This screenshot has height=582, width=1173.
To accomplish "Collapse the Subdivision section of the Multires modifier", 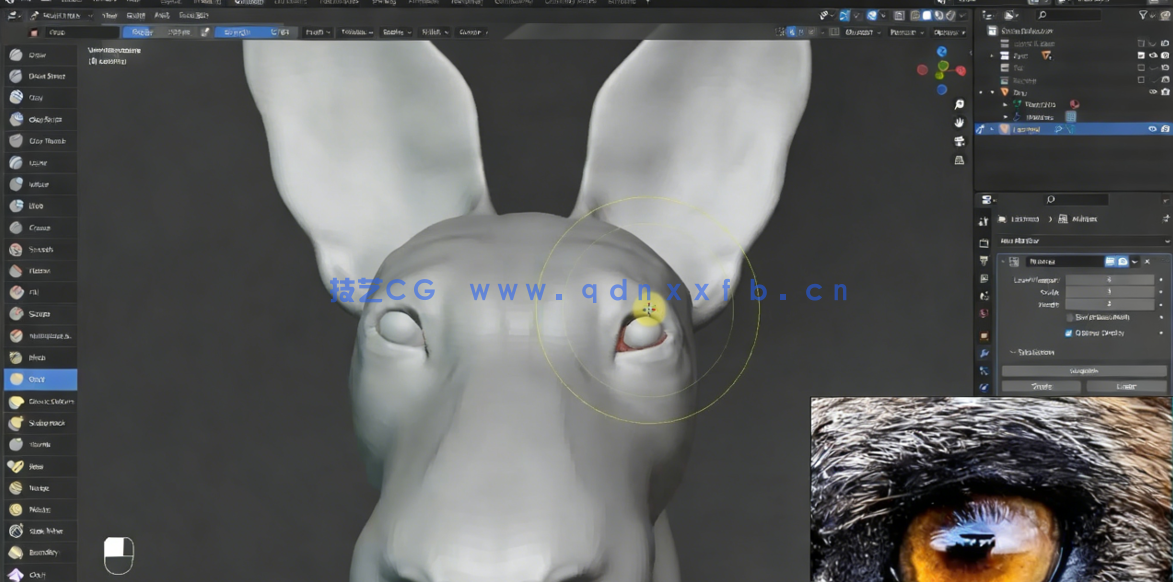I will point(1012,352).
